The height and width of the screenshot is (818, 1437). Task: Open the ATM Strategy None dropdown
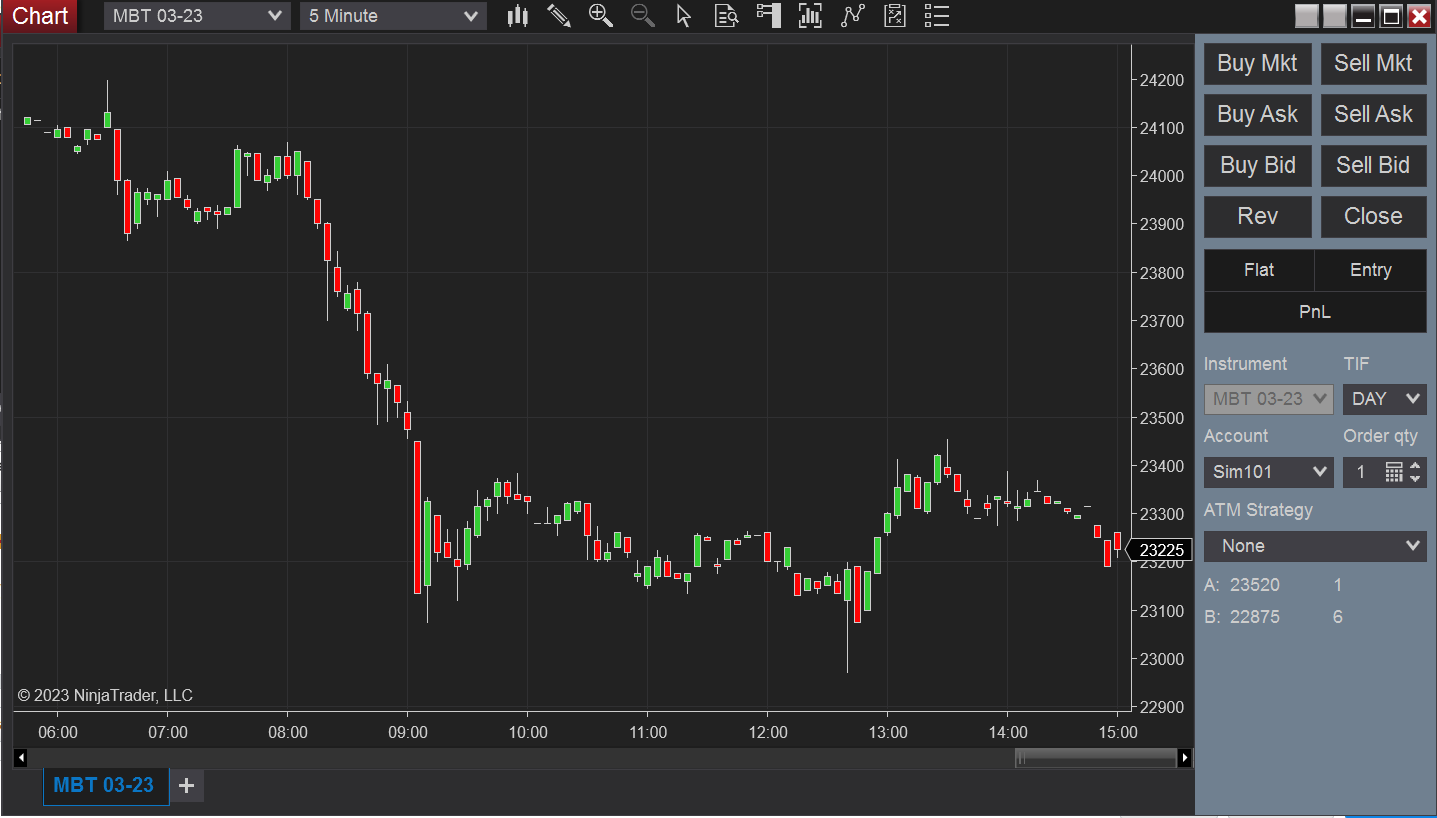[x=1314, y=546]
